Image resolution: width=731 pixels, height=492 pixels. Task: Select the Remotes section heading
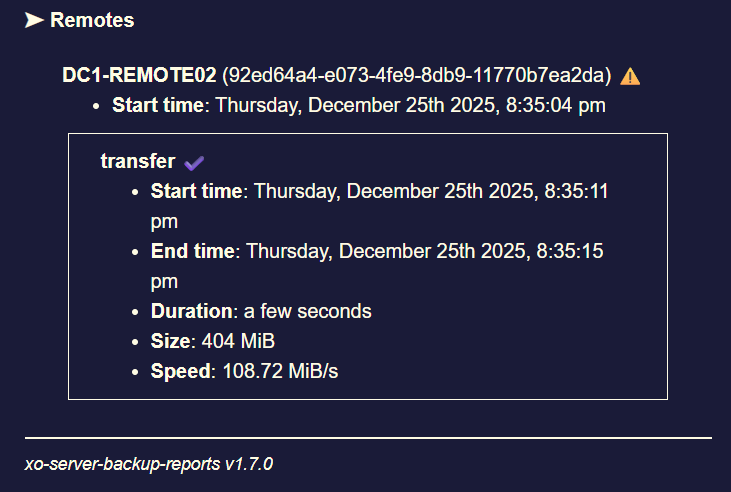click(92, 20)
